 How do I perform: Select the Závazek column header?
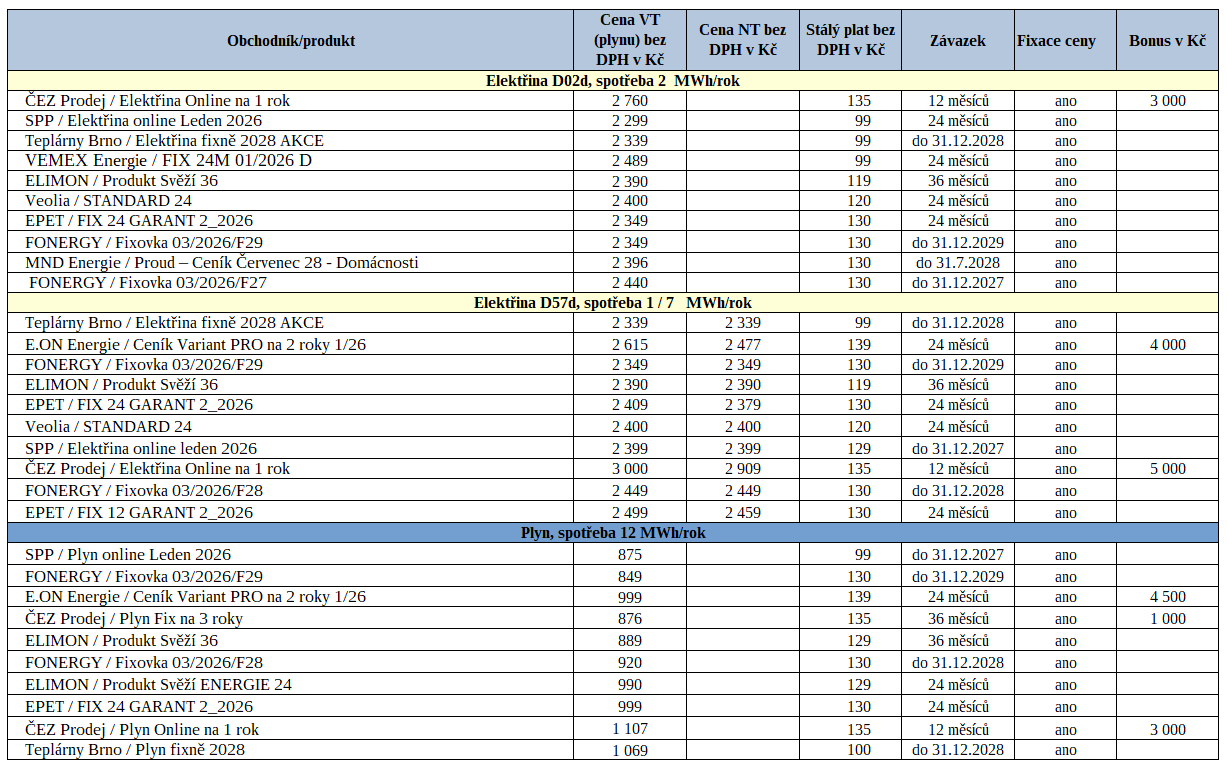[x=957, y=41]
